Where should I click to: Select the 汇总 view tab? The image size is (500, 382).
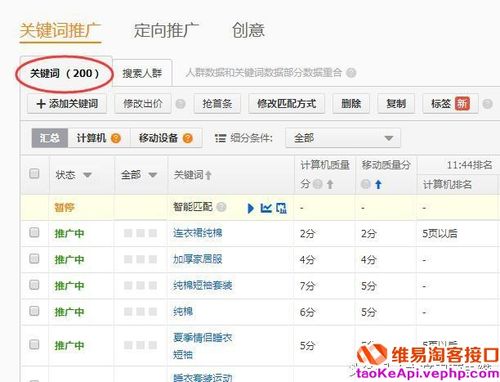coord(50,138)
